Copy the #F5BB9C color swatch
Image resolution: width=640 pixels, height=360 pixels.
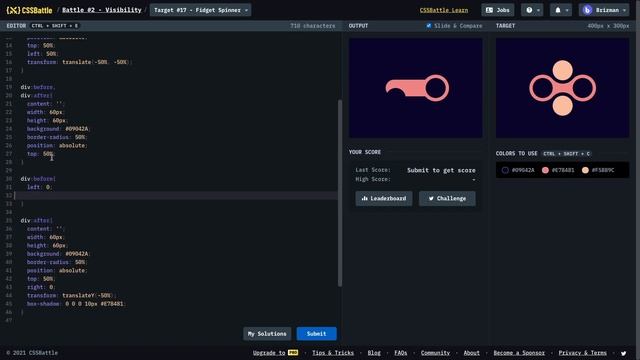598,170
